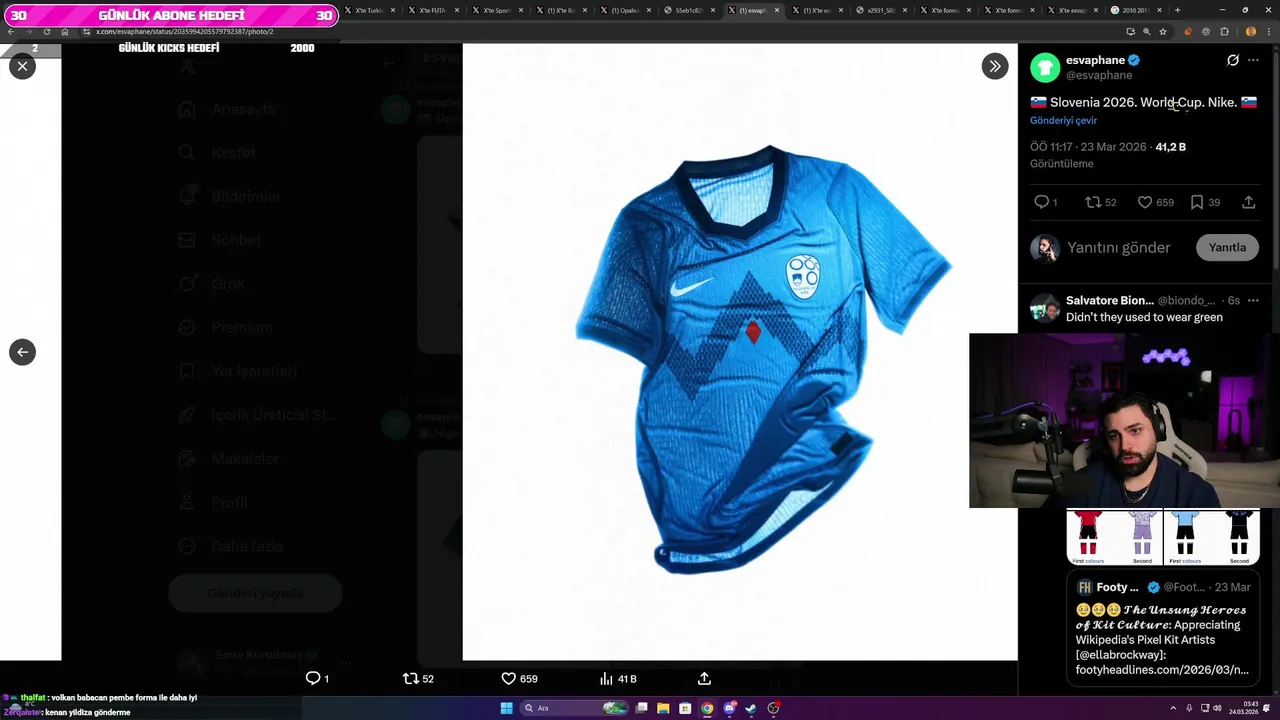This screenshot has width=1280, height=720.
Task: Click the address bar URL
Action: (185, 31)
